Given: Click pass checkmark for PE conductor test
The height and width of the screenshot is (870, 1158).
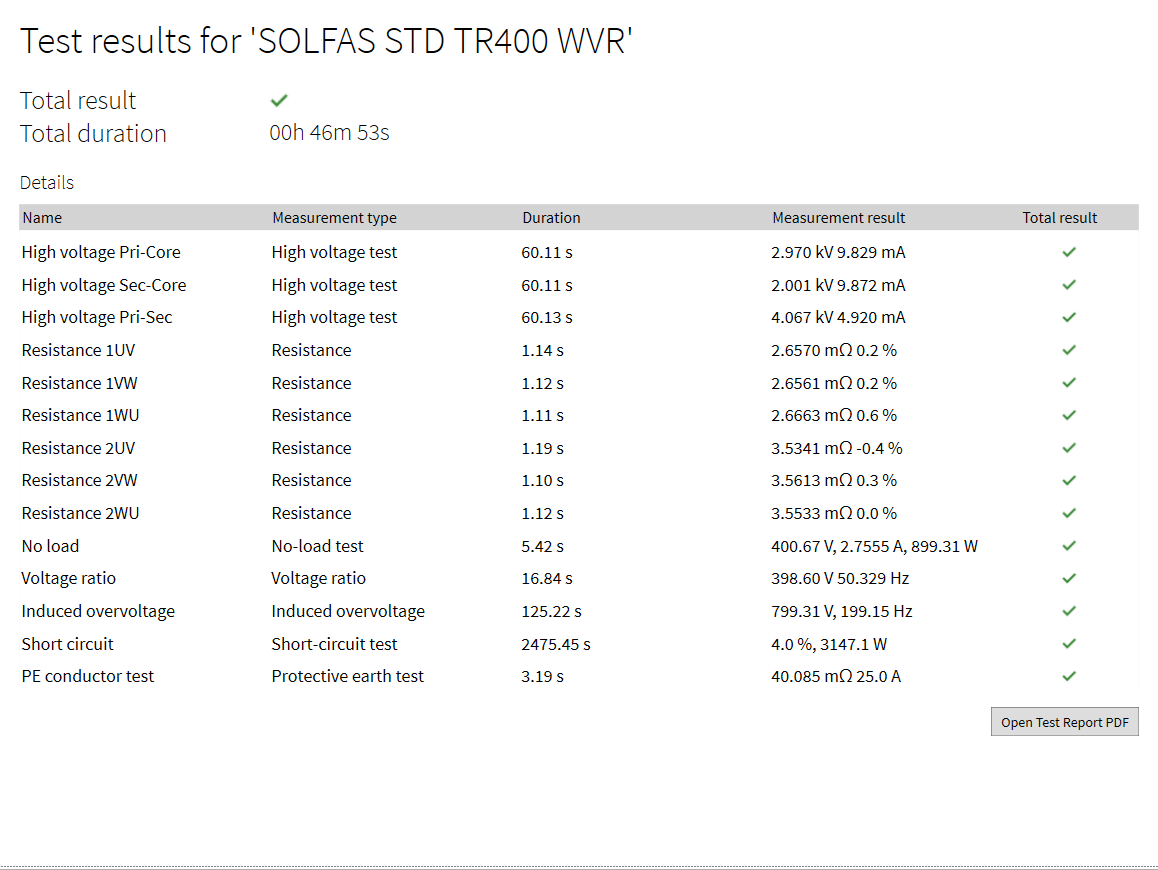Looking at the screenshot, I should tap(1069, 676).
